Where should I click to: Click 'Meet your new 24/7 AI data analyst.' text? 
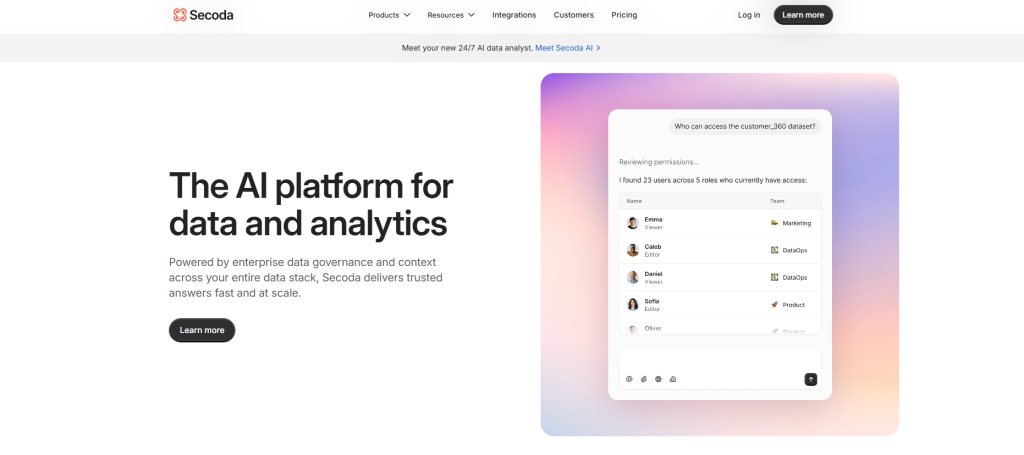pyautogui.click(x=467, y=48)
